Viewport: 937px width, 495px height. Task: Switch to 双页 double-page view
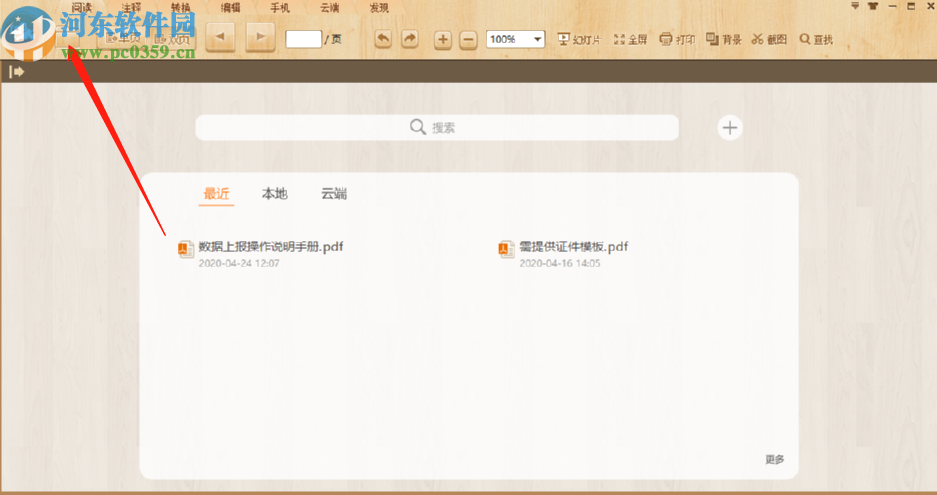pyautogui.click(x=172, y=39)
